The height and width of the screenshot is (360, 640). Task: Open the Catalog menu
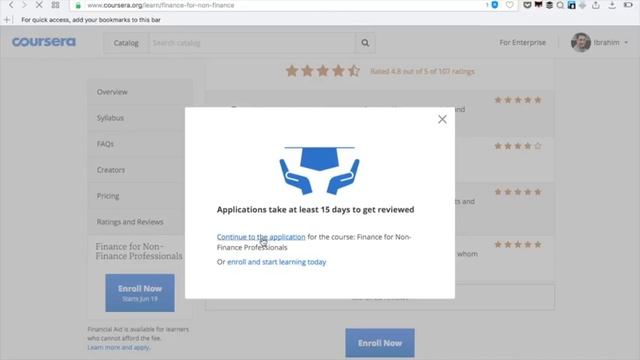[x=126, y=43]
